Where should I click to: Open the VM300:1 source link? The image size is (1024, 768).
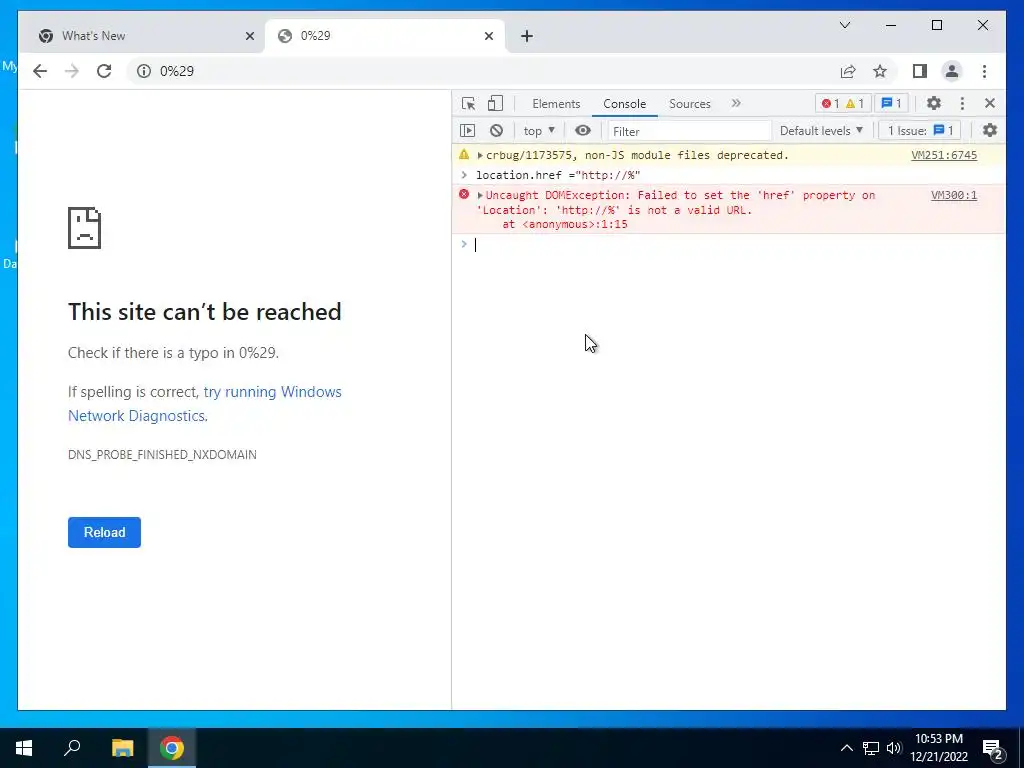953,195
